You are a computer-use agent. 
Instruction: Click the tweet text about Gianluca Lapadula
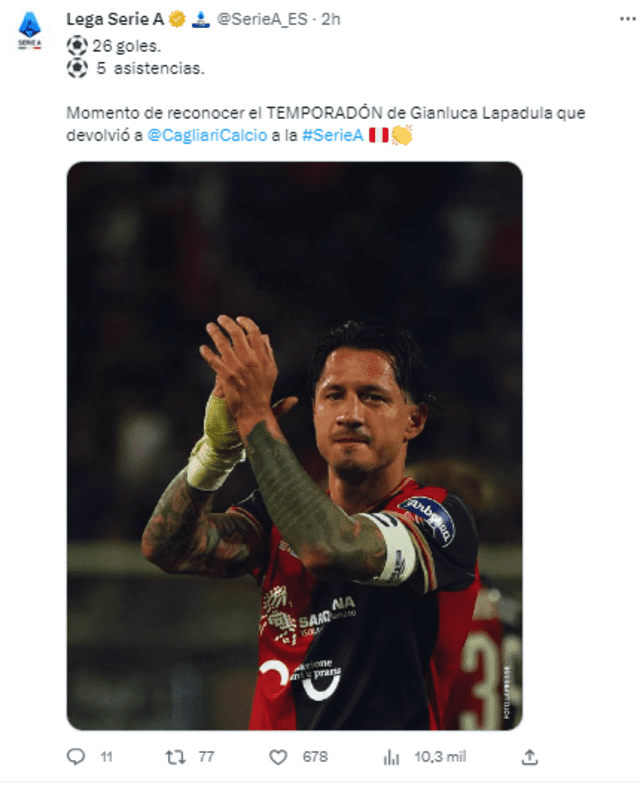(x=326, y=124)
